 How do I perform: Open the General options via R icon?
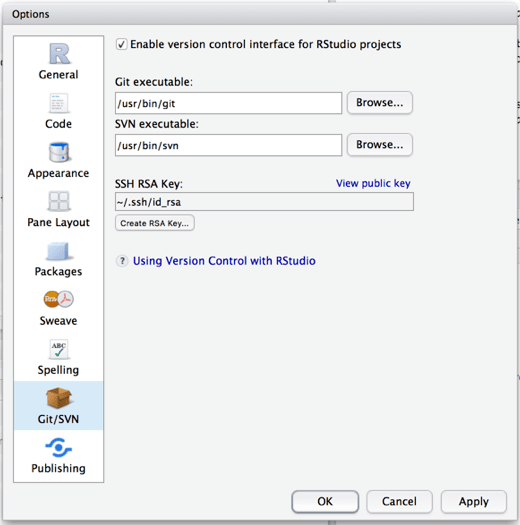click(59, 54)
